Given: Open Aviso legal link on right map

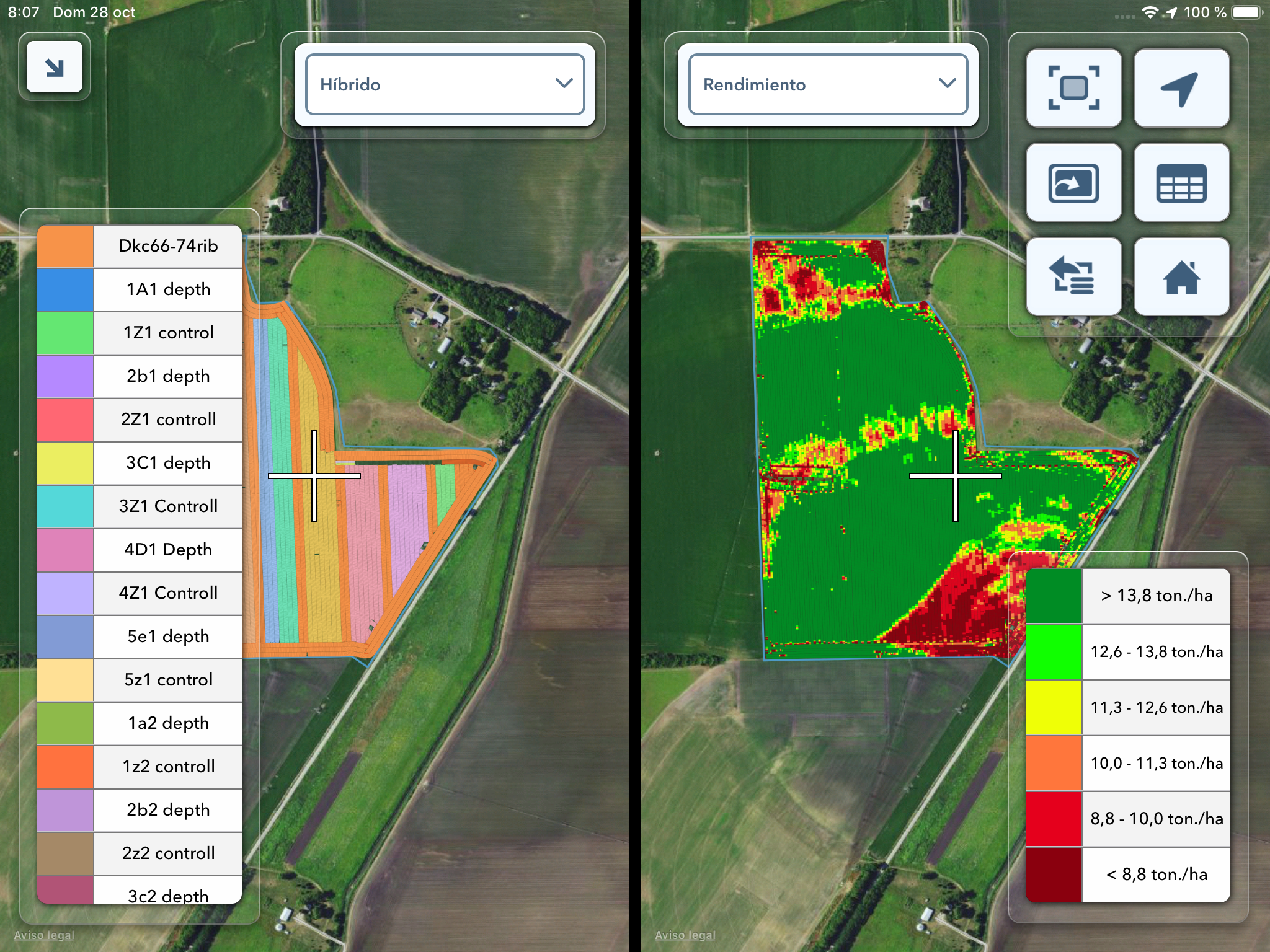Looking at the screenshot, I should click(685, 935).
